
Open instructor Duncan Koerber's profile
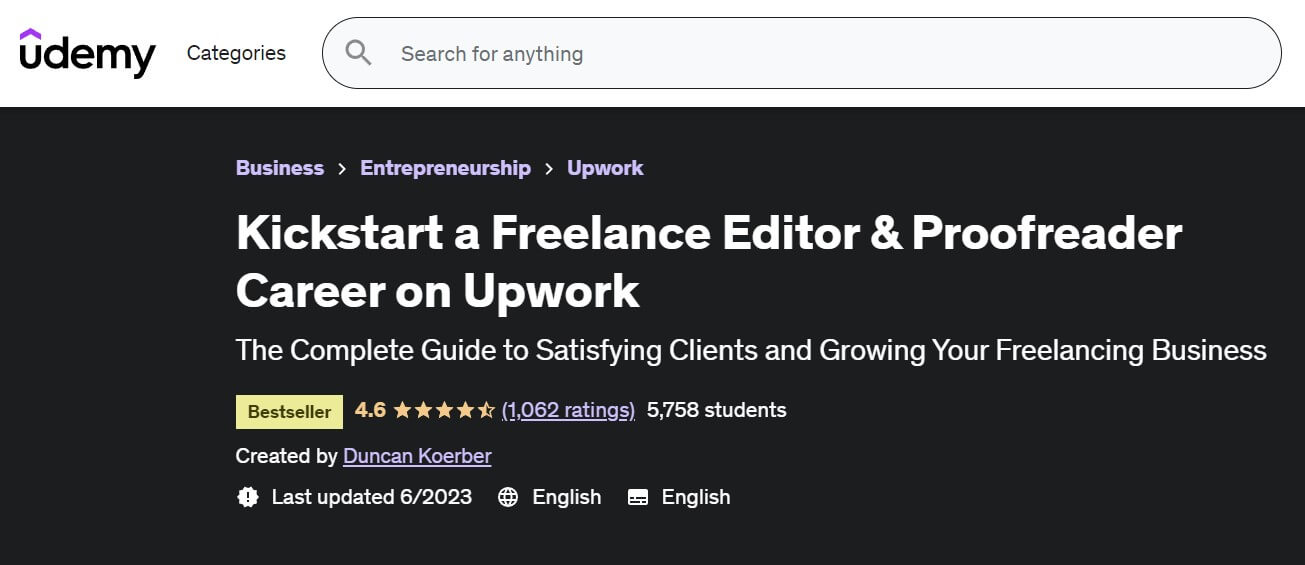417,456
